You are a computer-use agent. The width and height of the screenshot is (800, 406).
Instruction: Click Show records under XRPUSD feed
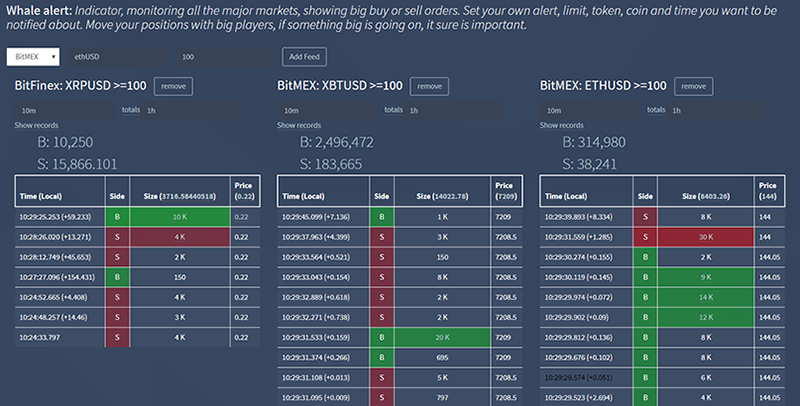[36, 125]
